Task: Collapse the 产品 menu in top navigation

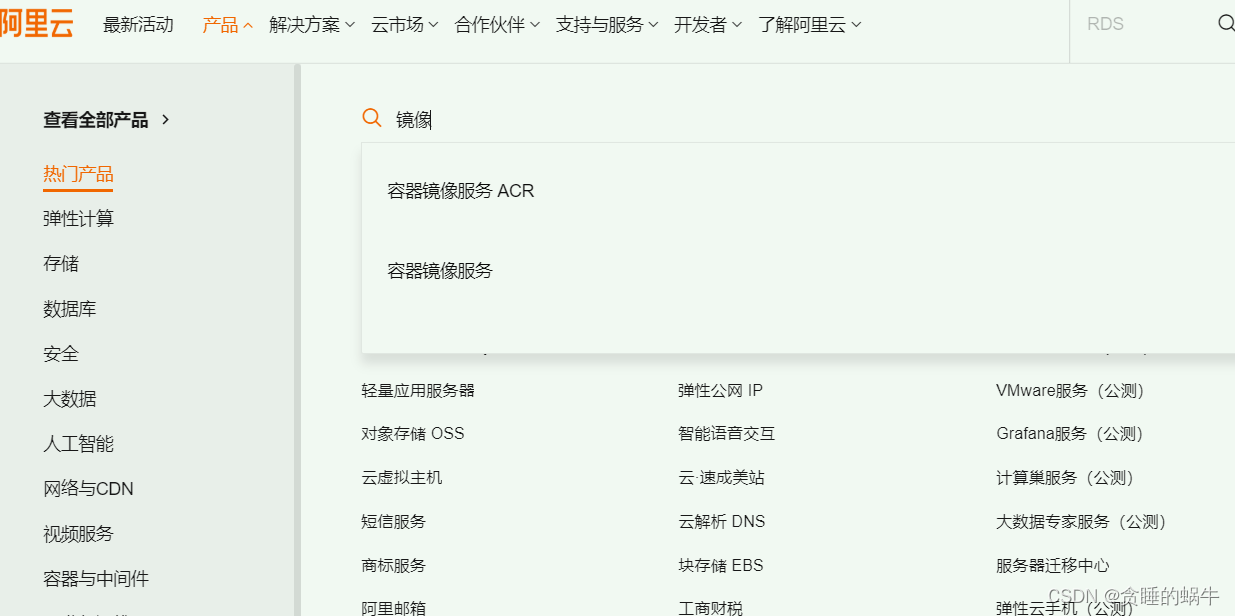Action: pyautogui.click(x=227, y=25)
